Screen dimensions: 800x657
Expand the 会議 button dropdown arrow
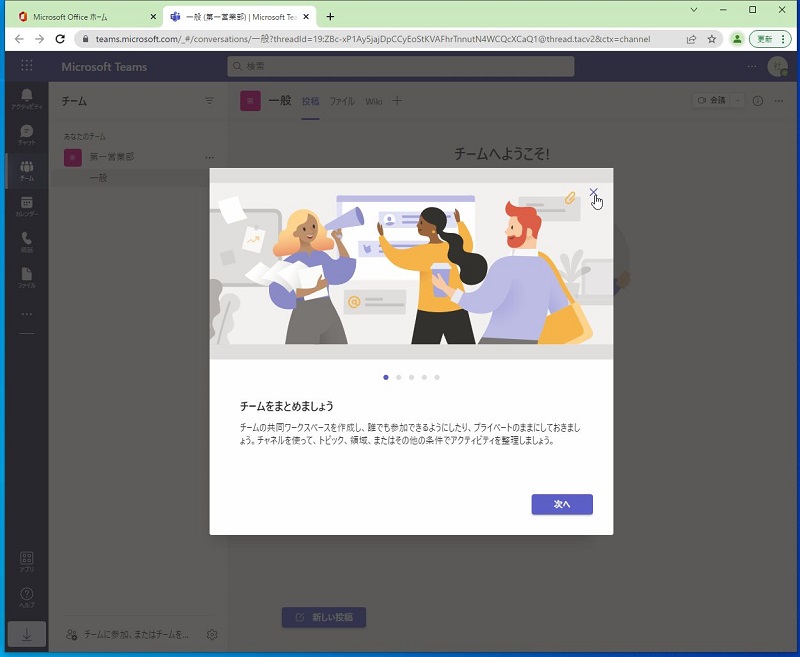tap(737, 100)
